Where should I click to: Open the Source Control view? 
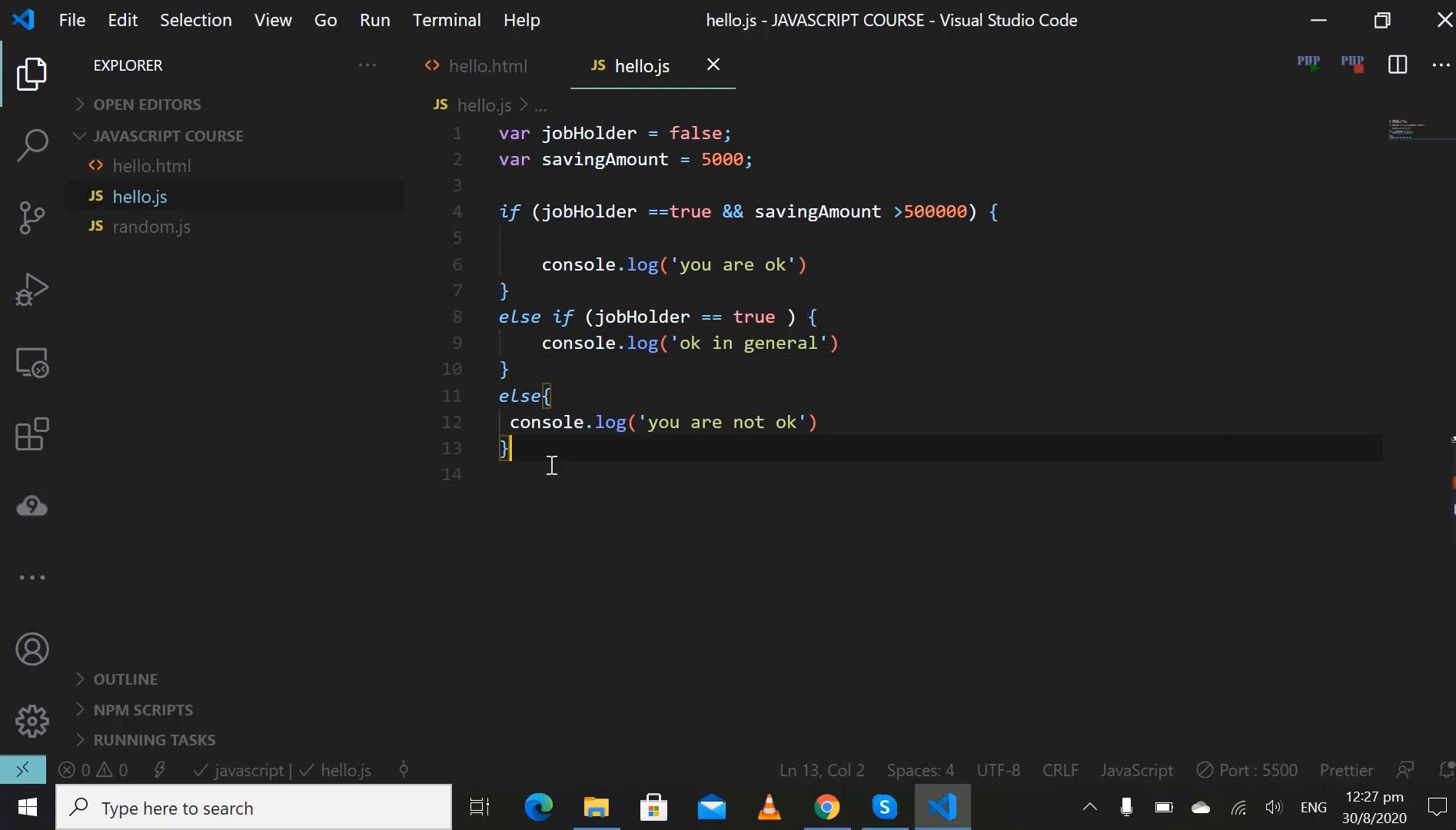(32, 217)
